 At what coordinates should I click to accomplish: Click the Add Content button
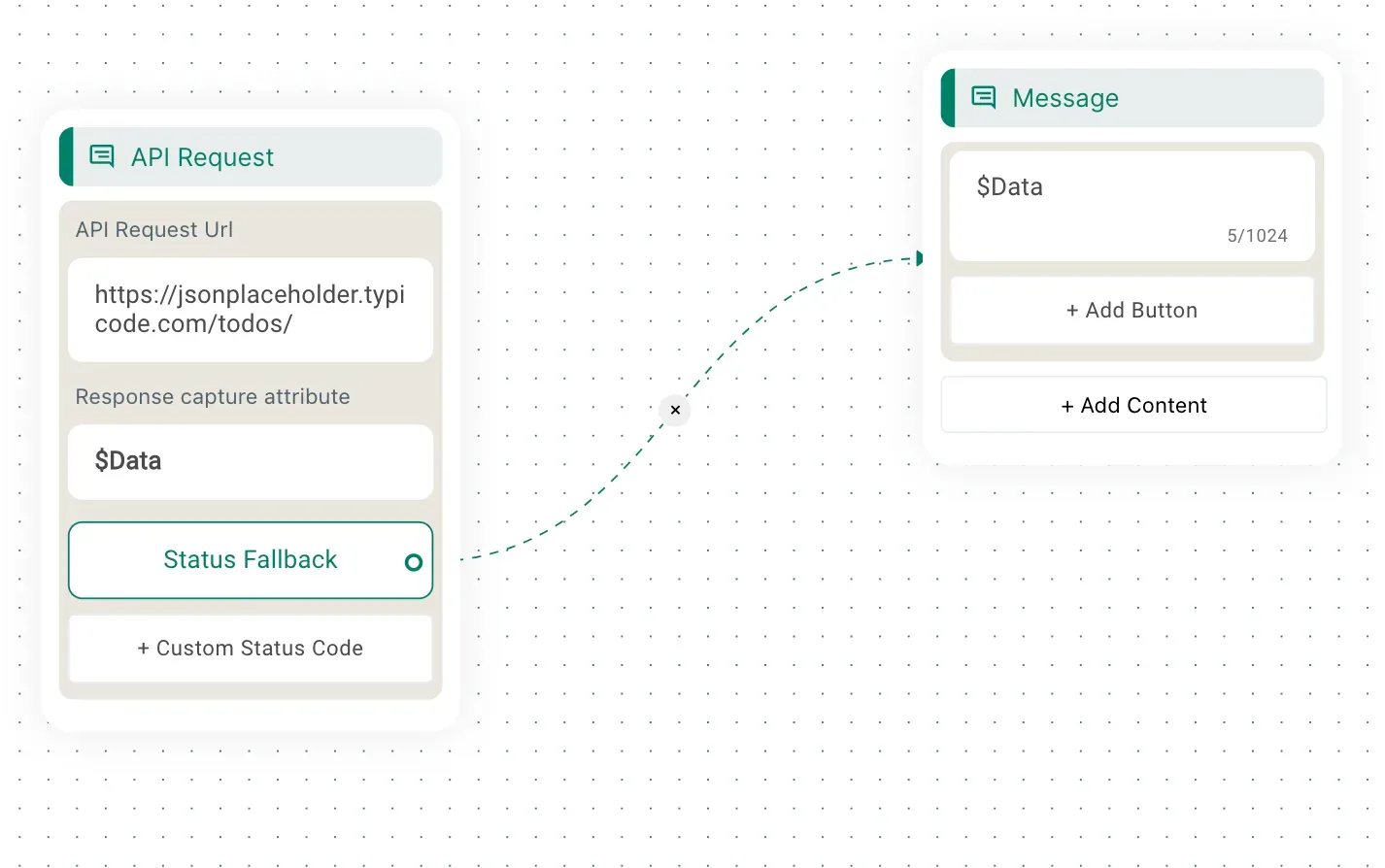(1133, 405)
